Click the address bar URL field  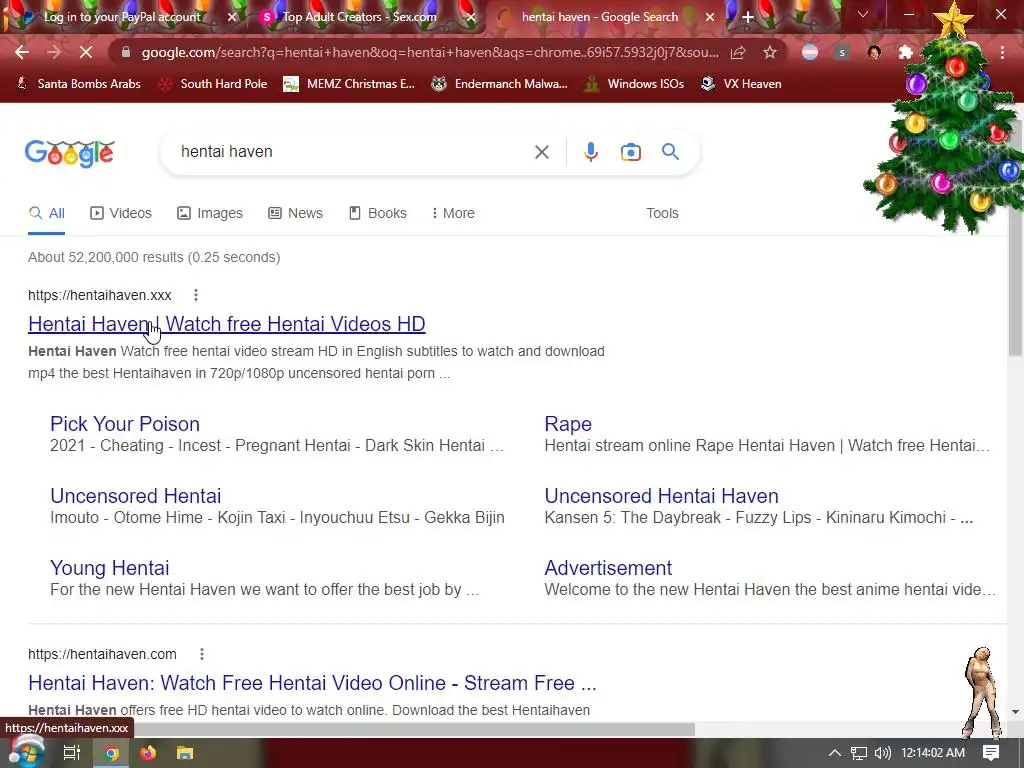430,52
